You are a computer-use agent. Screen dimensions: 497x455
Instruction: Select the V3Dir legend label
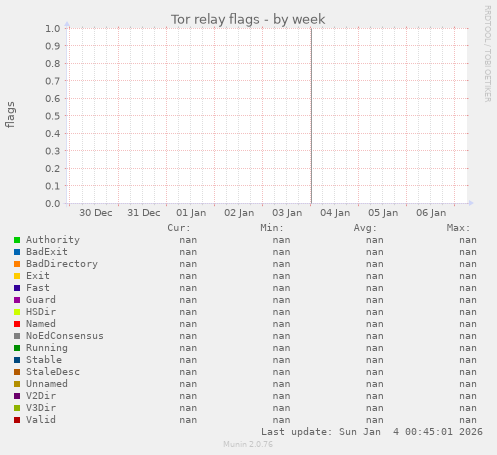(41, 408)
